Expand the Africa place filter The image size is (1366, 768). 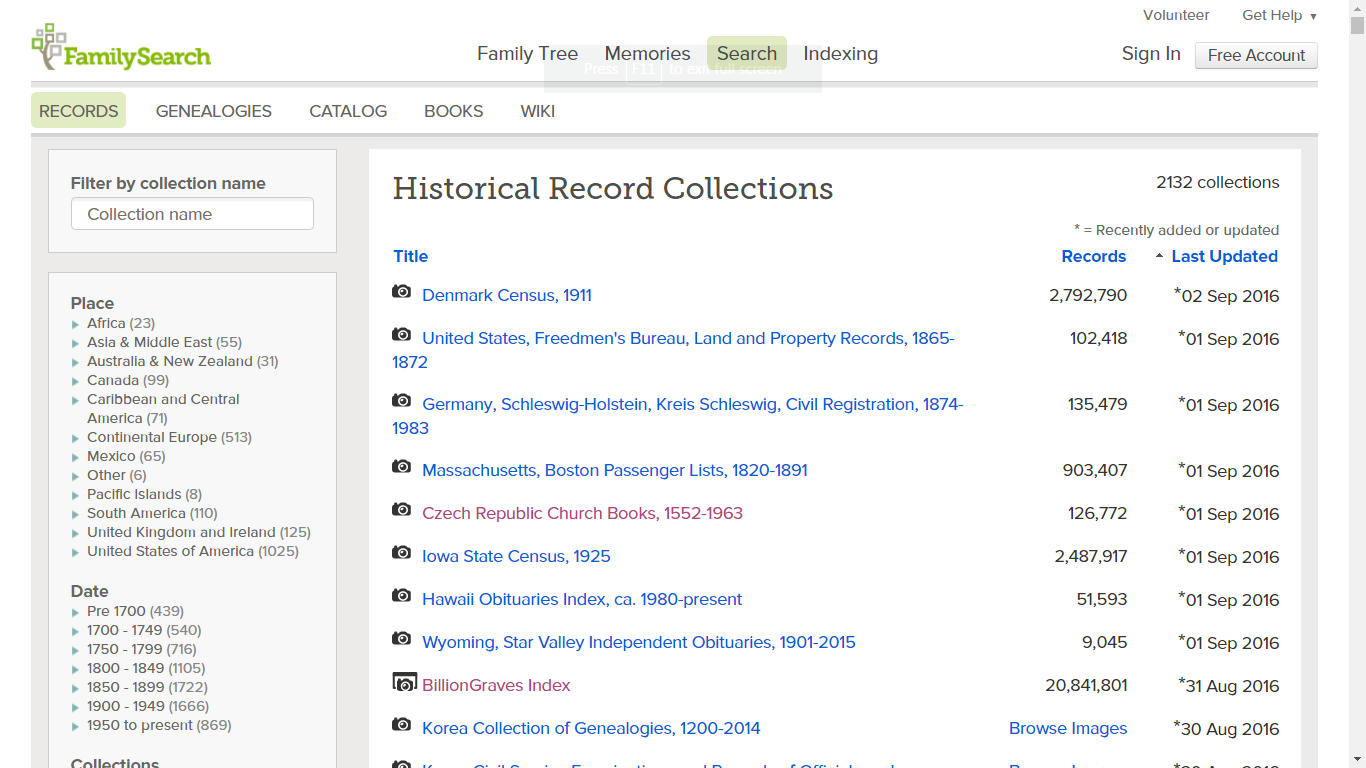tap(75, 323)
